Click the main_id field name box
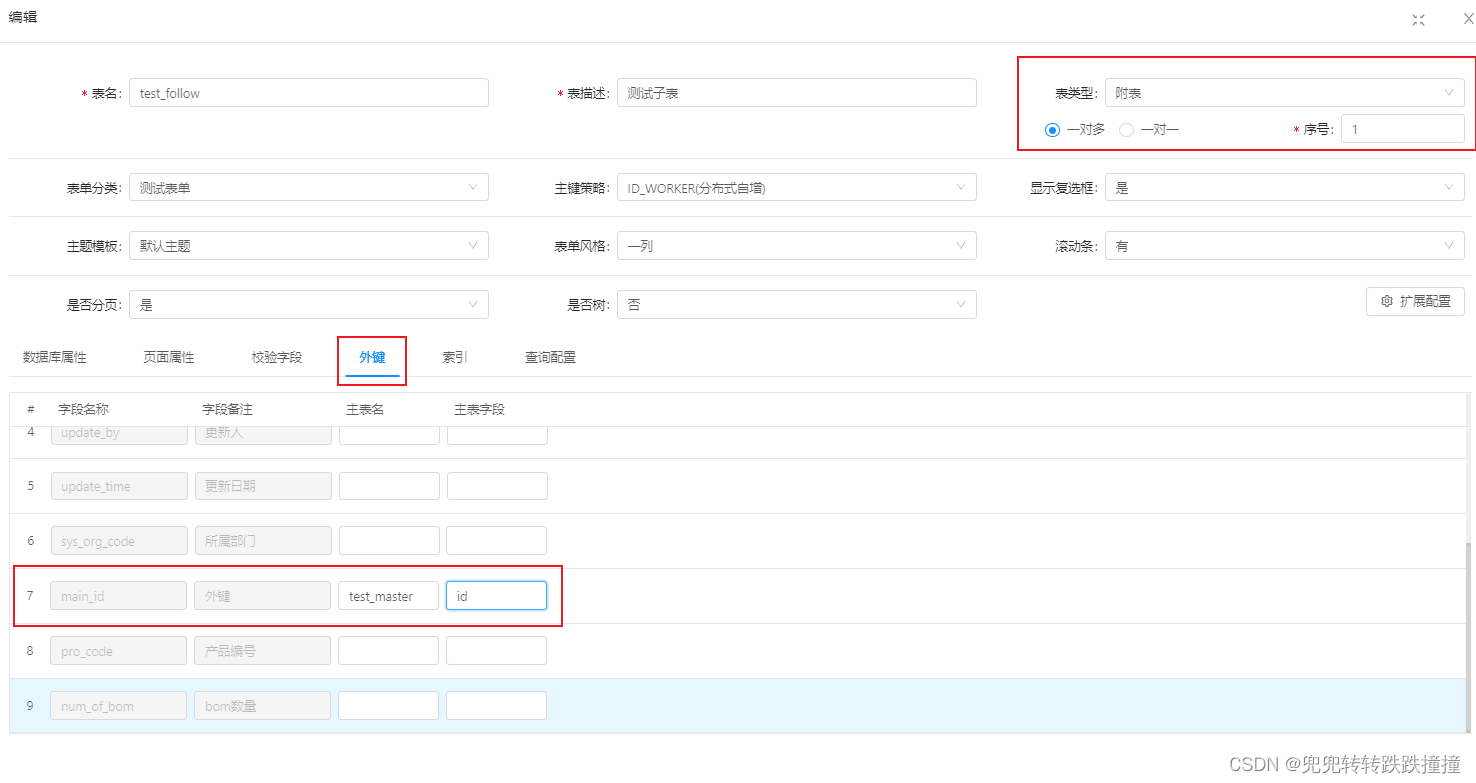The image size is (1476, 783). [x=119, y=596]
